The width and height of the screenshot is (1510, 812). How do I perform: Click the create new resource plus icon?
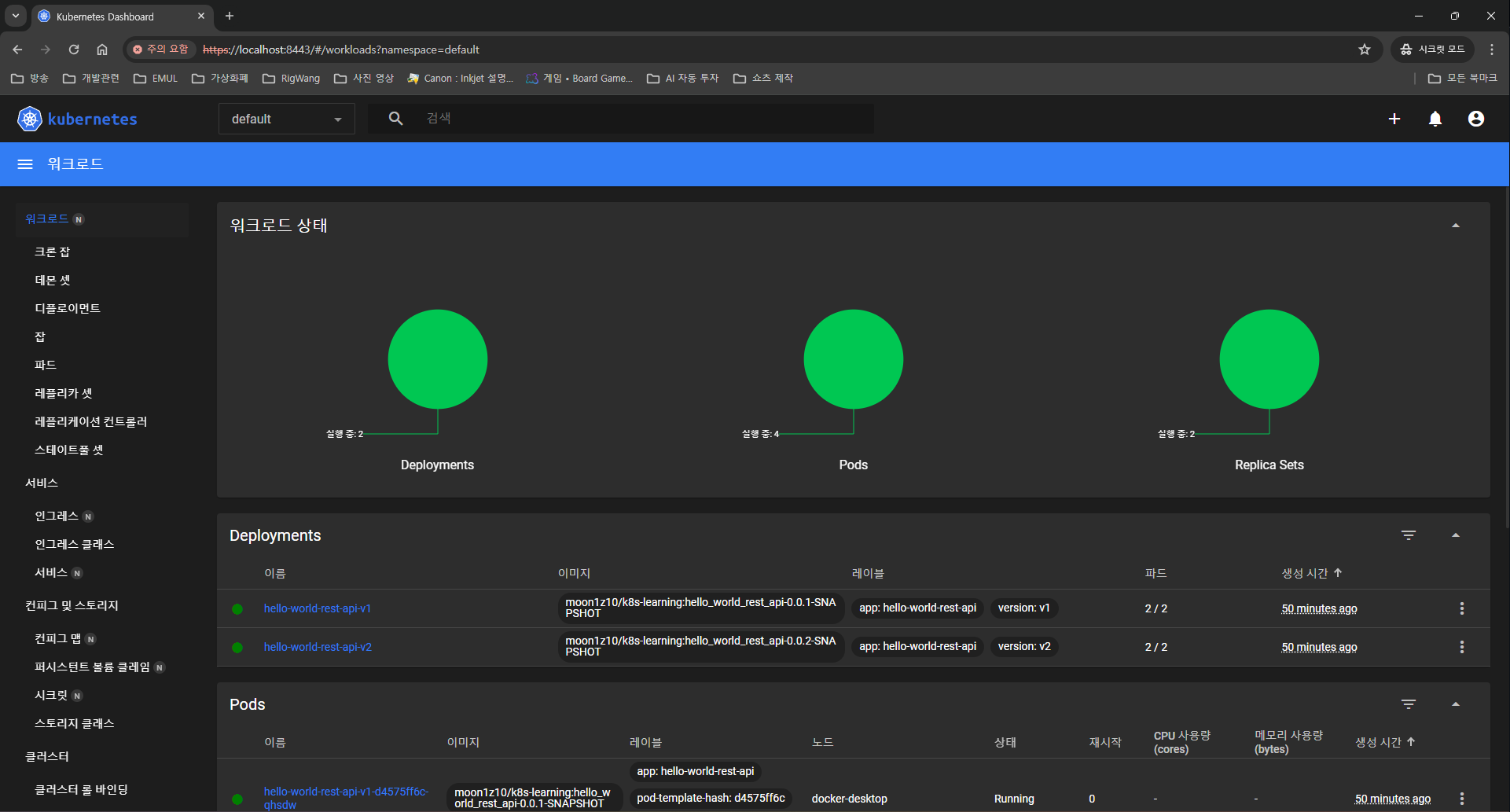1394,119
